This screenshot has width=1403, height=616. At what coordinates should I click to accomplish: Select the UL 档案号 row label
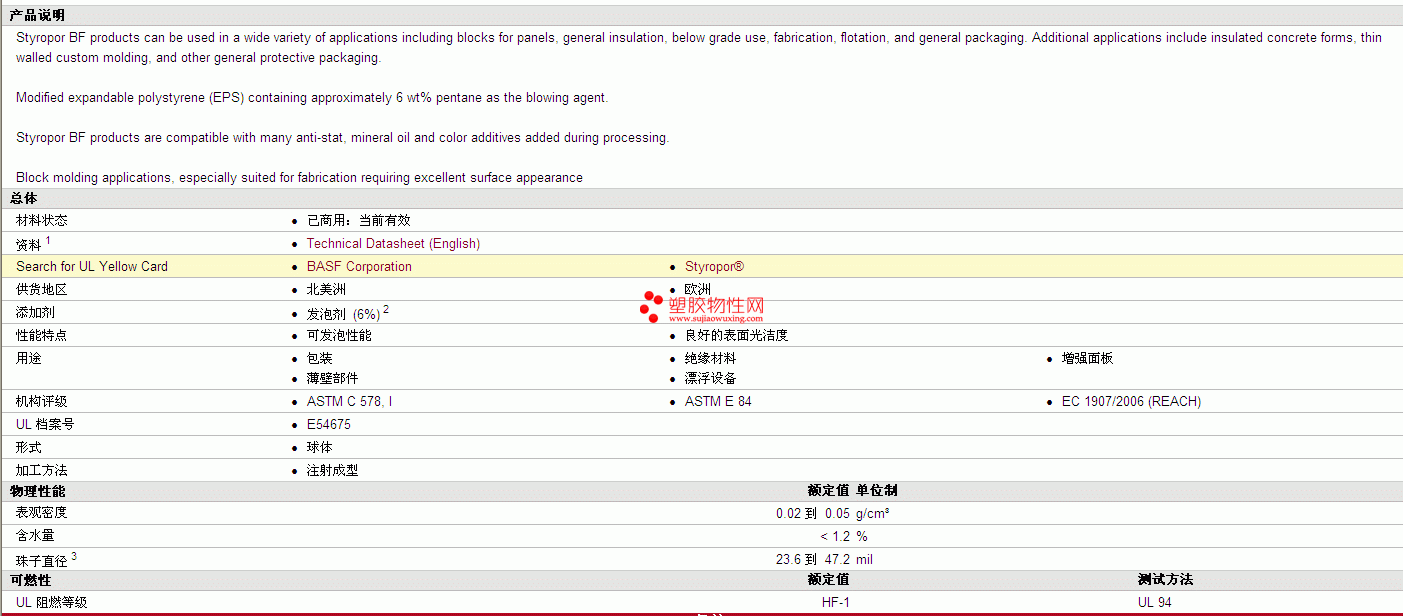pyautogui.click(x=45, y=424)
